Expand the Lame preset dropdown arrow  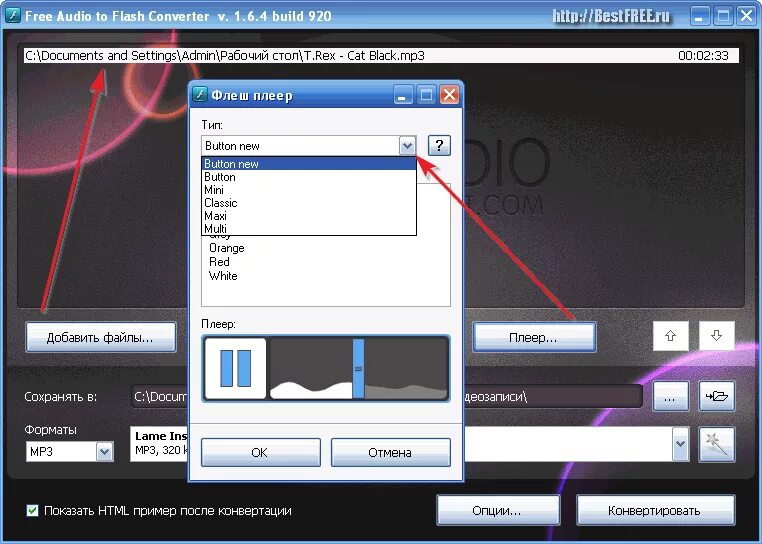681,444
